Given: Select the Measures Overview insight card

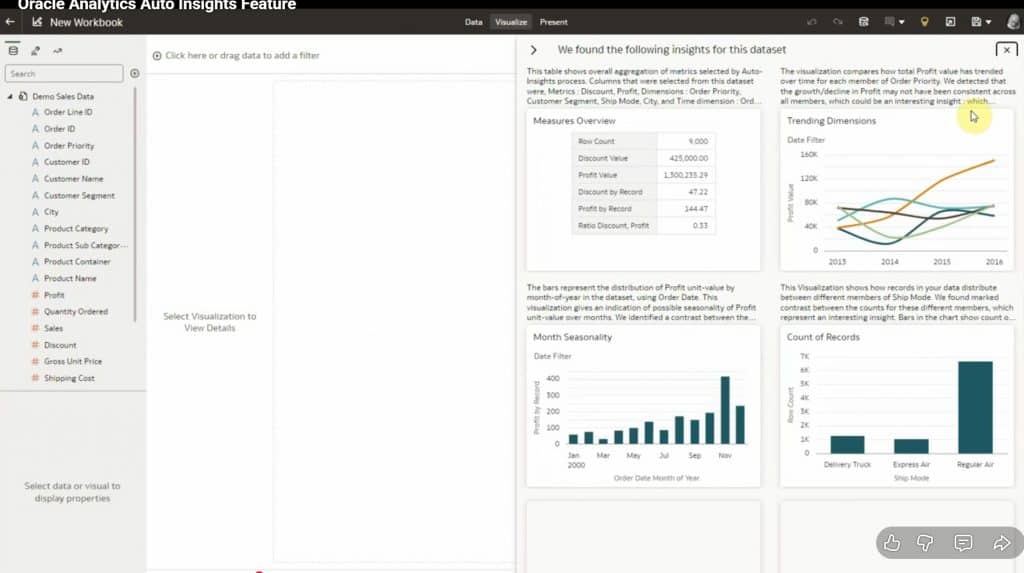Looking at the screenshot, I should [643, 190].
